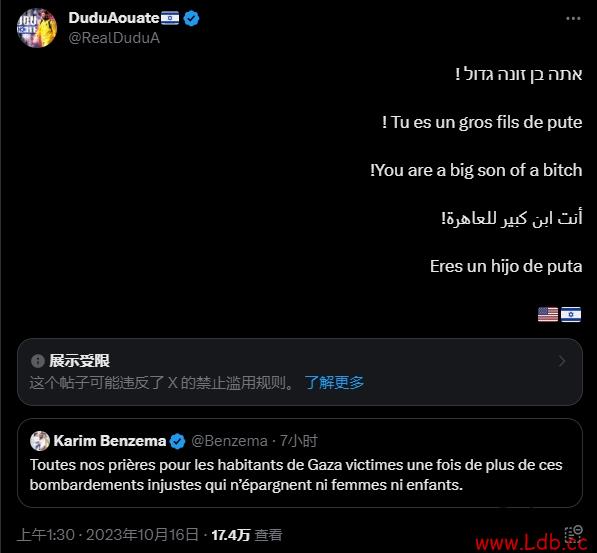
Task: Open the three-dot more options menu
Action: [573, 18]
